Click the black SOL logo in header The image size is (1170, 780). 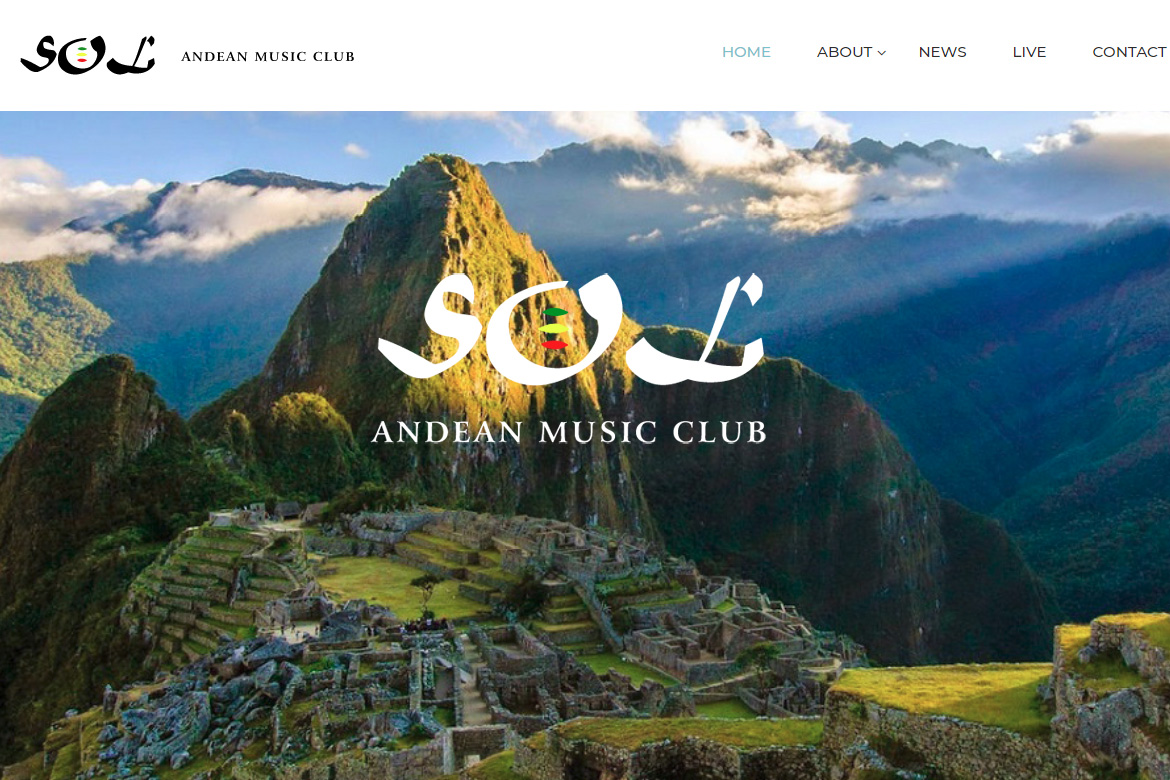coord(88,54)
